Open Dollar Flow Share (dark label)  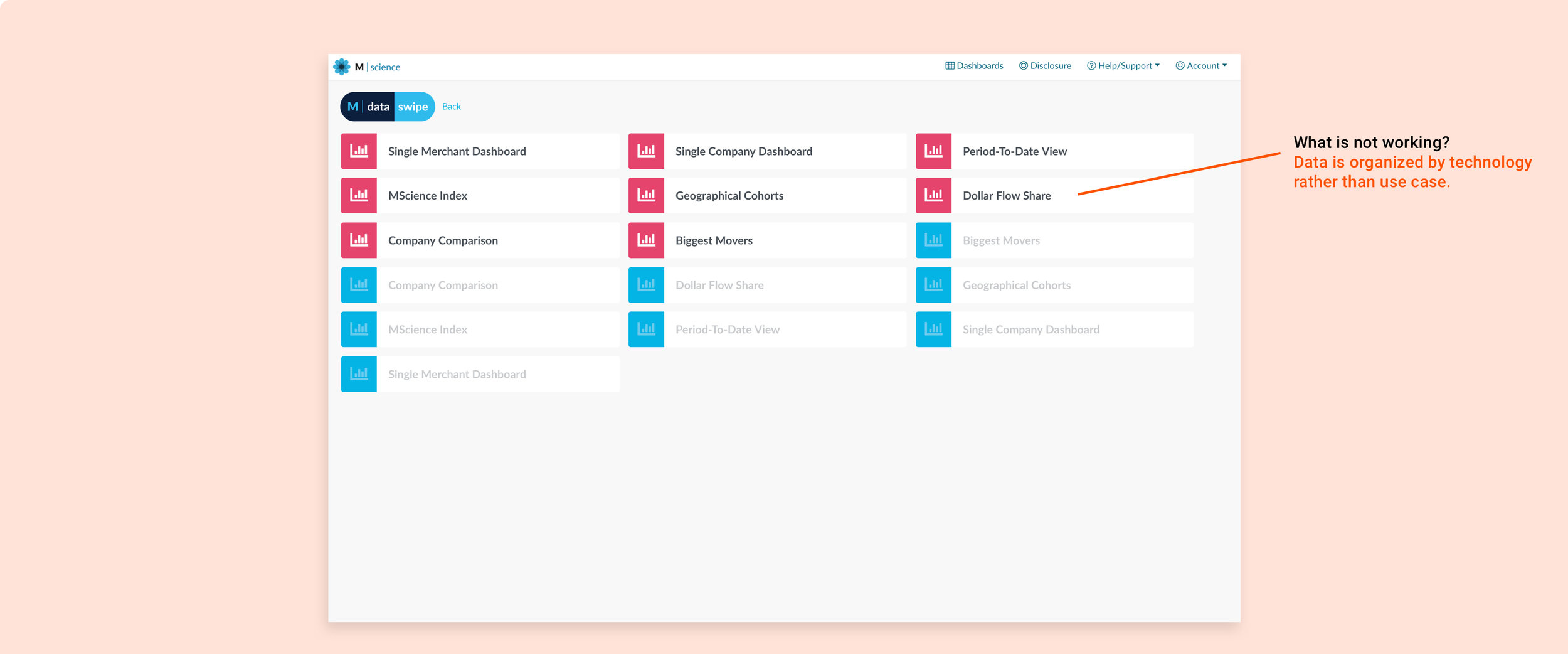pos(1007,196)
